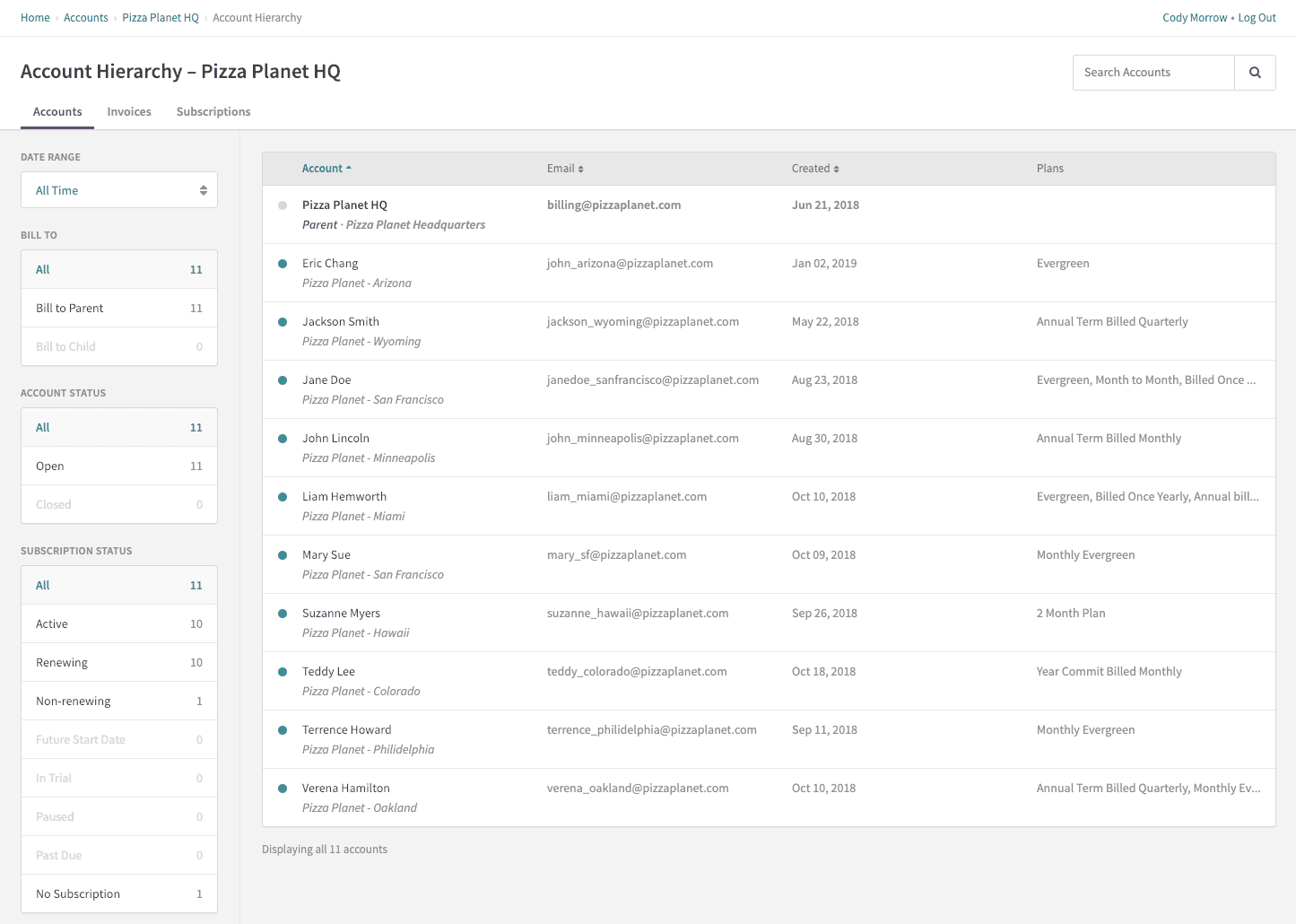Enable the Non-renewing subscription filter
This screenshot has height=924, width=1296.
[118, 701]
